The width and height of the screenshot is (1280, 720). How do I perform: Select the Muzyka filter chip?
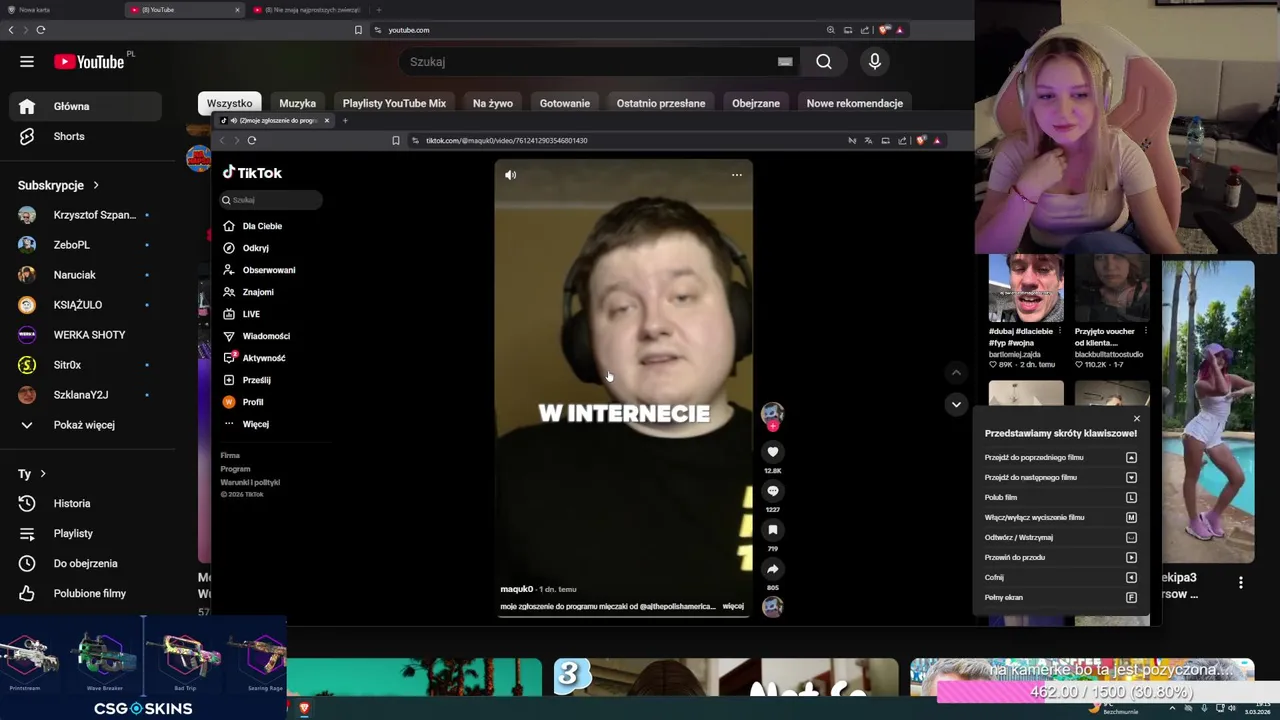click(297, 103)
